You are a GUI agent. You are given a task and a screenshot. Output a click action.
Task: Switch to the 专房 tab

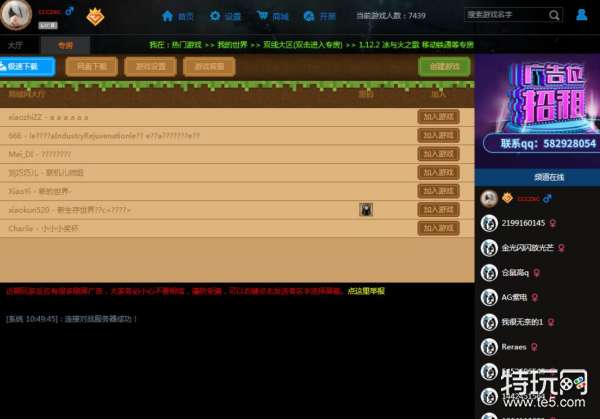tap(65, 45)
